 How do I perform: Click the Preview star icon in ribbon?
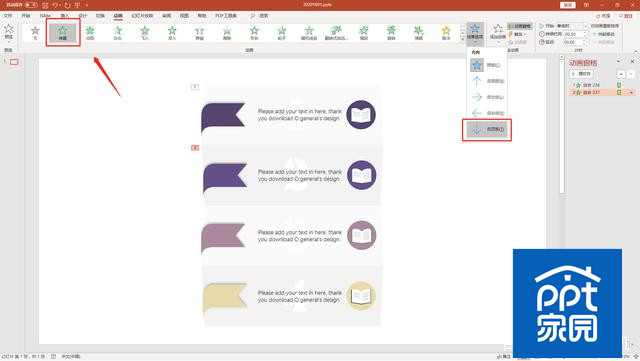pyautogui.click(x=9, y=32)
